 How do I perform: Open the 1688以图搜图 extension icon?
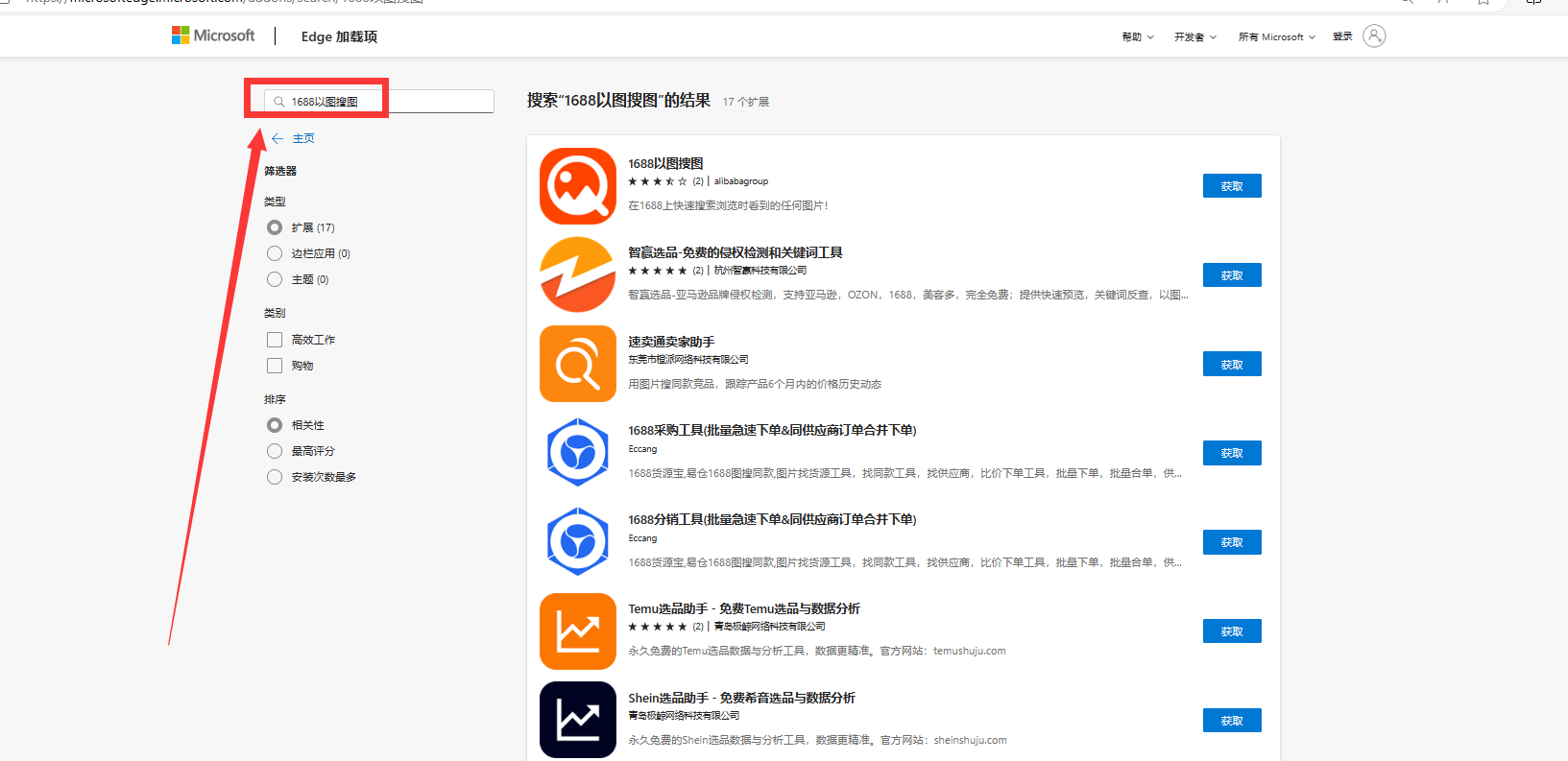point(578,186)
